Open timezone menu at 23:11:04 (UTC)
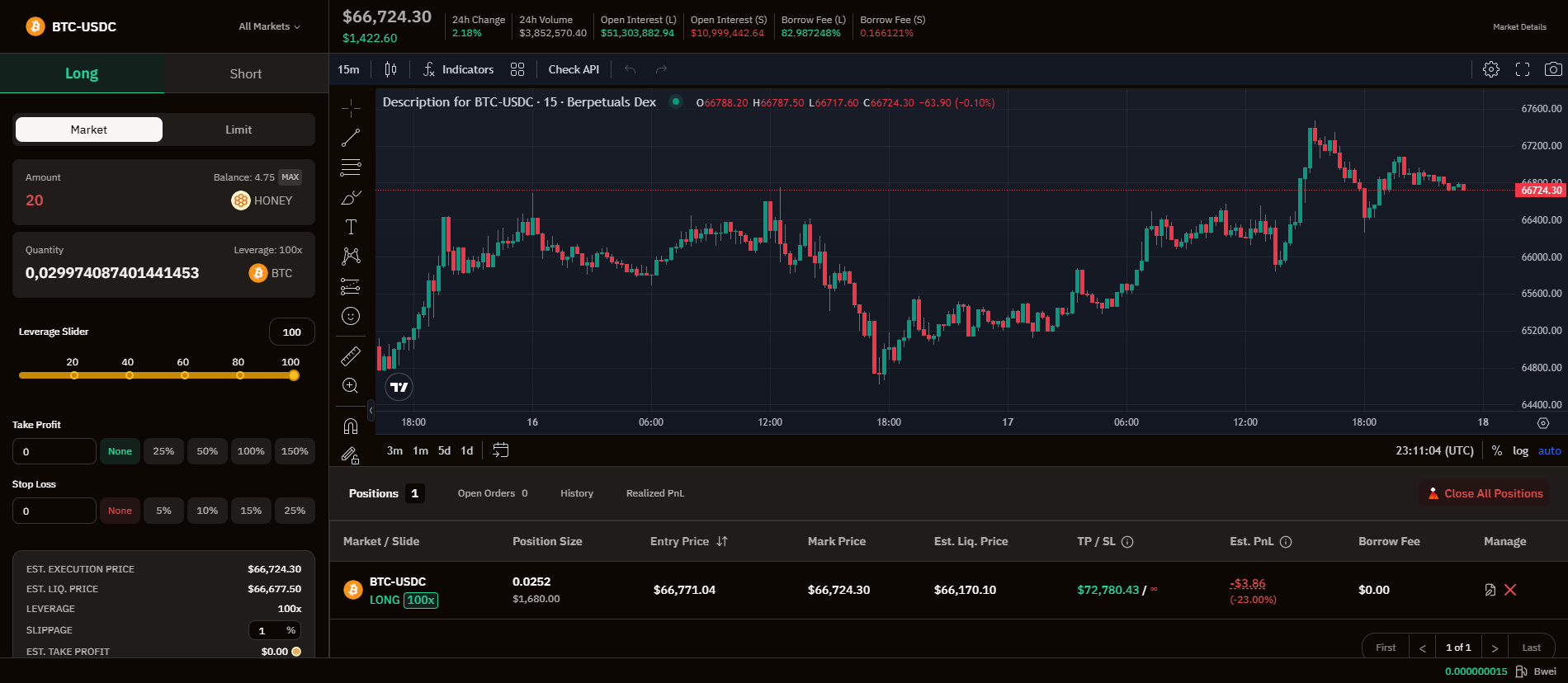 click(x=1434, y=450)
